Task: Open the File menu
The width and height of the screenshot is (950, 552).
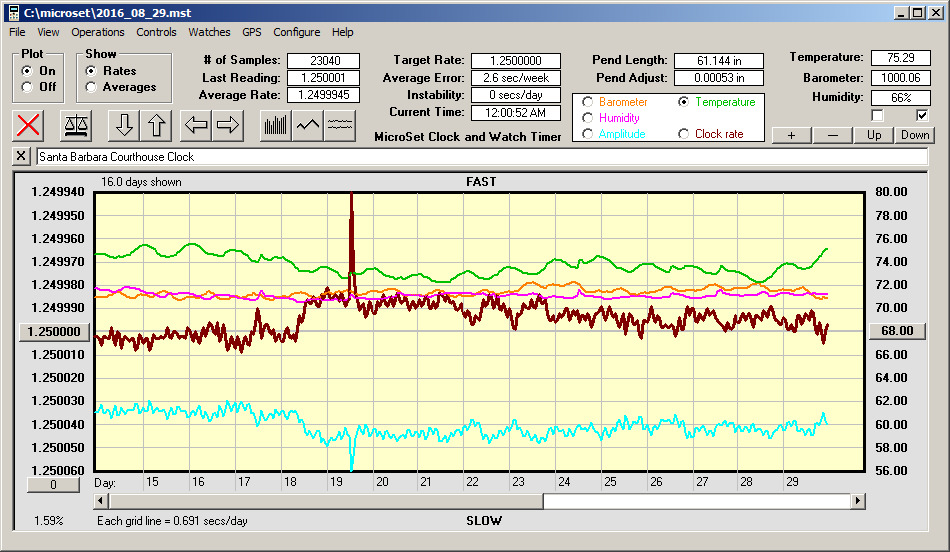Action: click(17, 32)
